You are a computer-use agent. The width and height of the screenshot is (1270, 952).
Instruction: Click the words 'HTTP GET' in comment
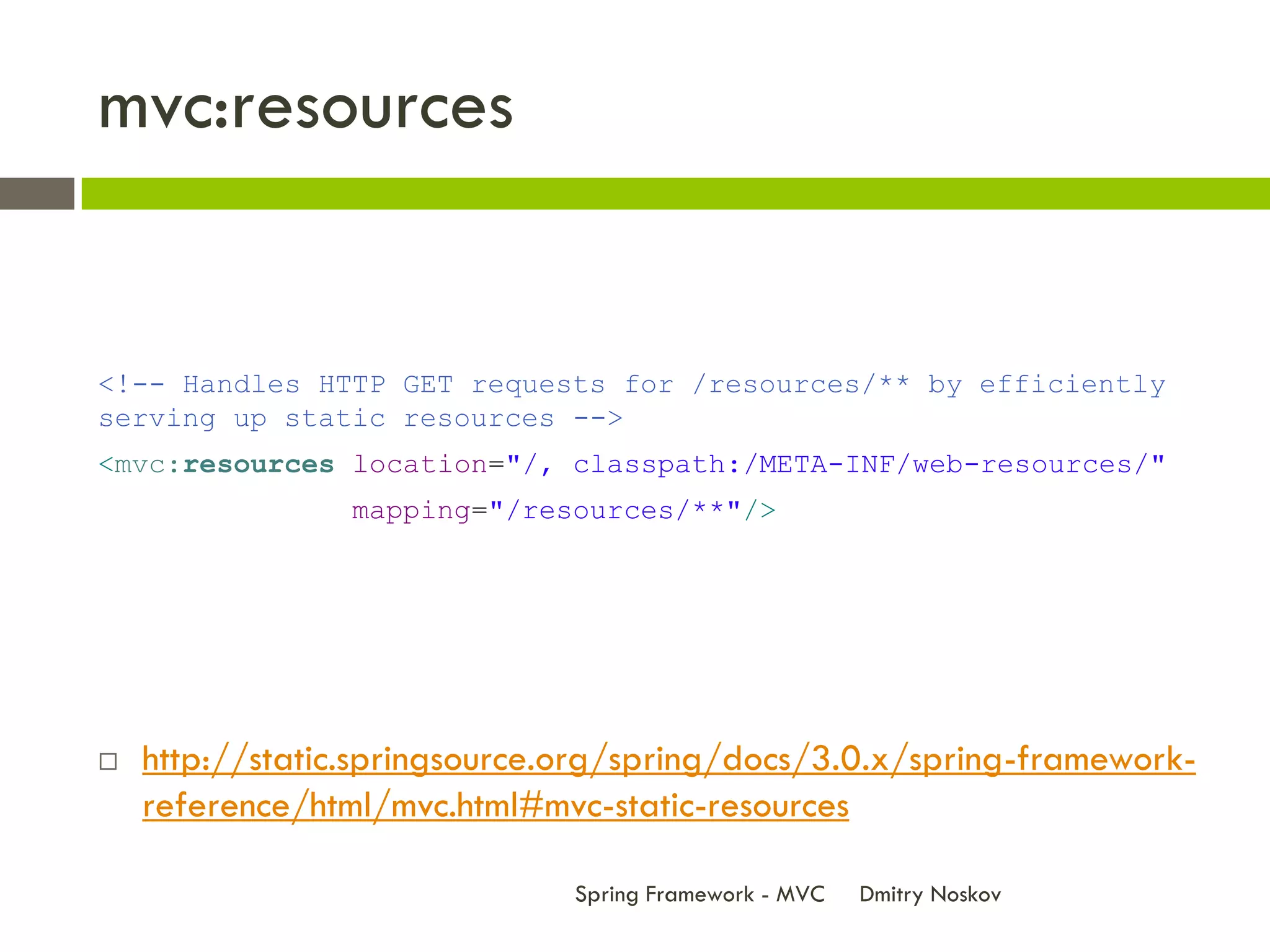pos(386,385)
